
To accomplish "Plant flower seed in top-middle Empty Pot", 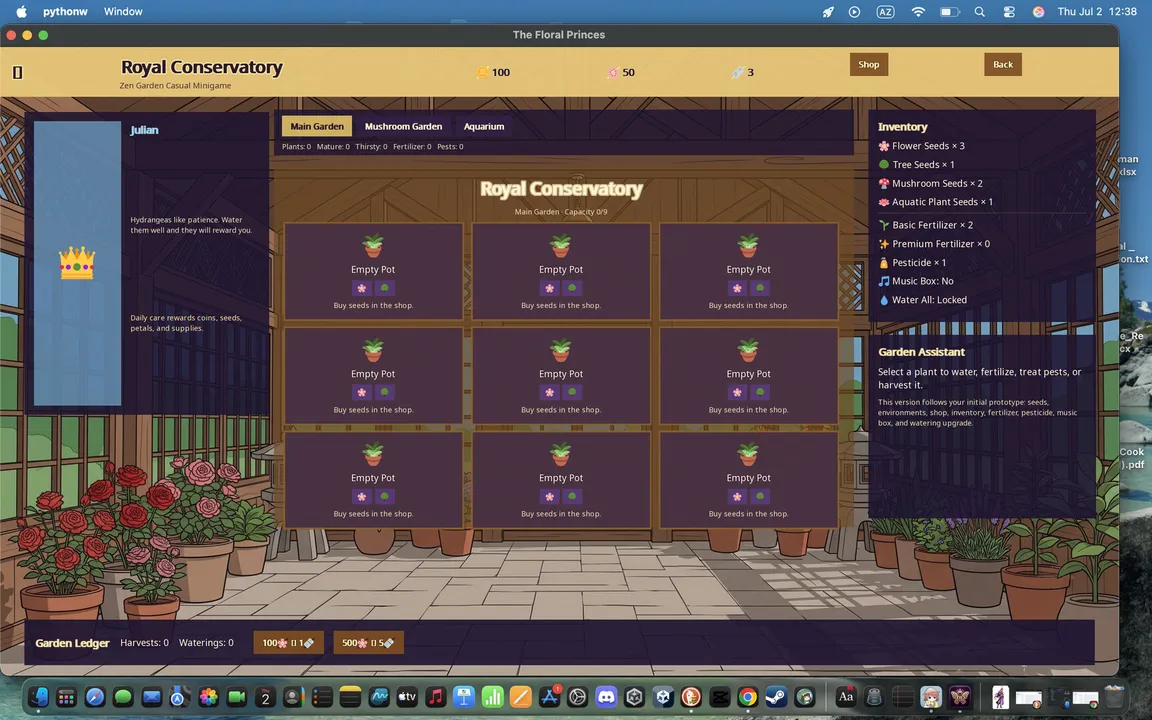I will tap(550, 288).
